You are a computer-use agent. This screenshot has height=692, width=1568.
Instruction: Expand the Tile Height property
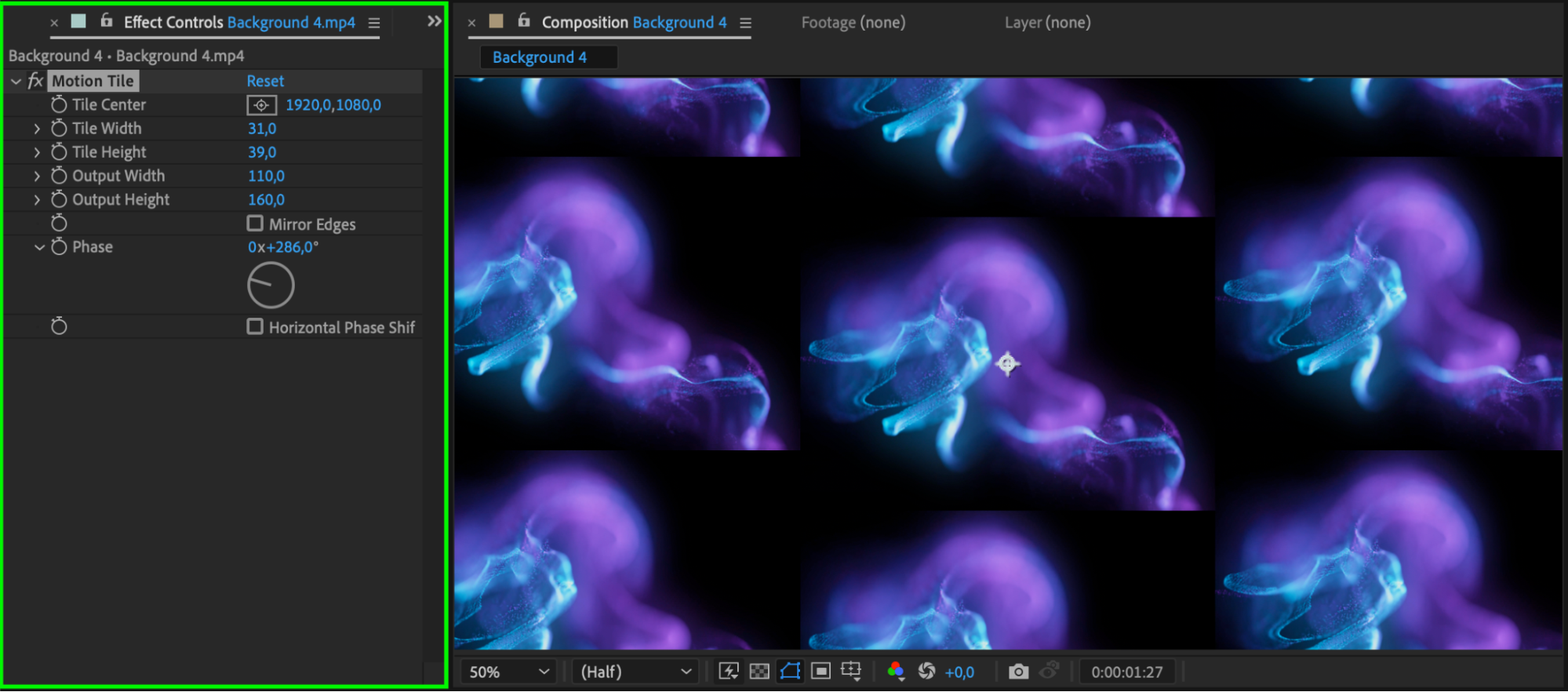click(37, 151)
